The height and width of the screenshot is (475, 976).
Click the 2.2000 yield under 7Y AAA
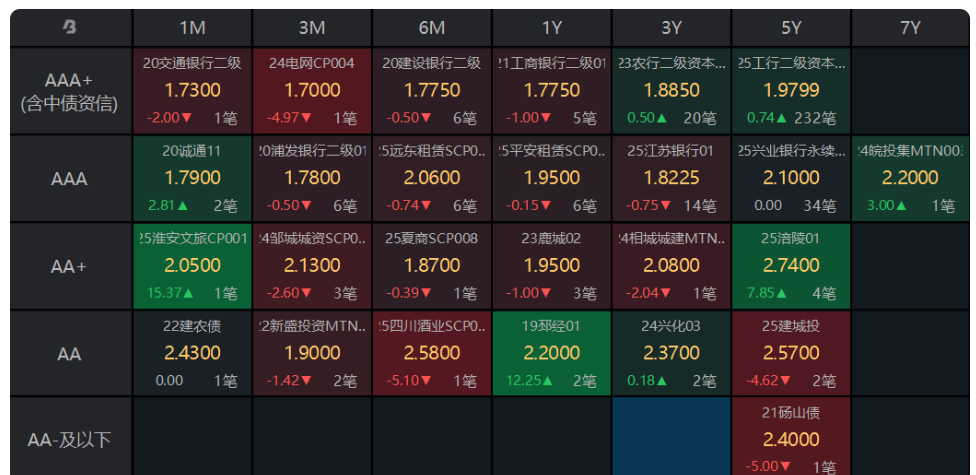(x=910, y=178)
